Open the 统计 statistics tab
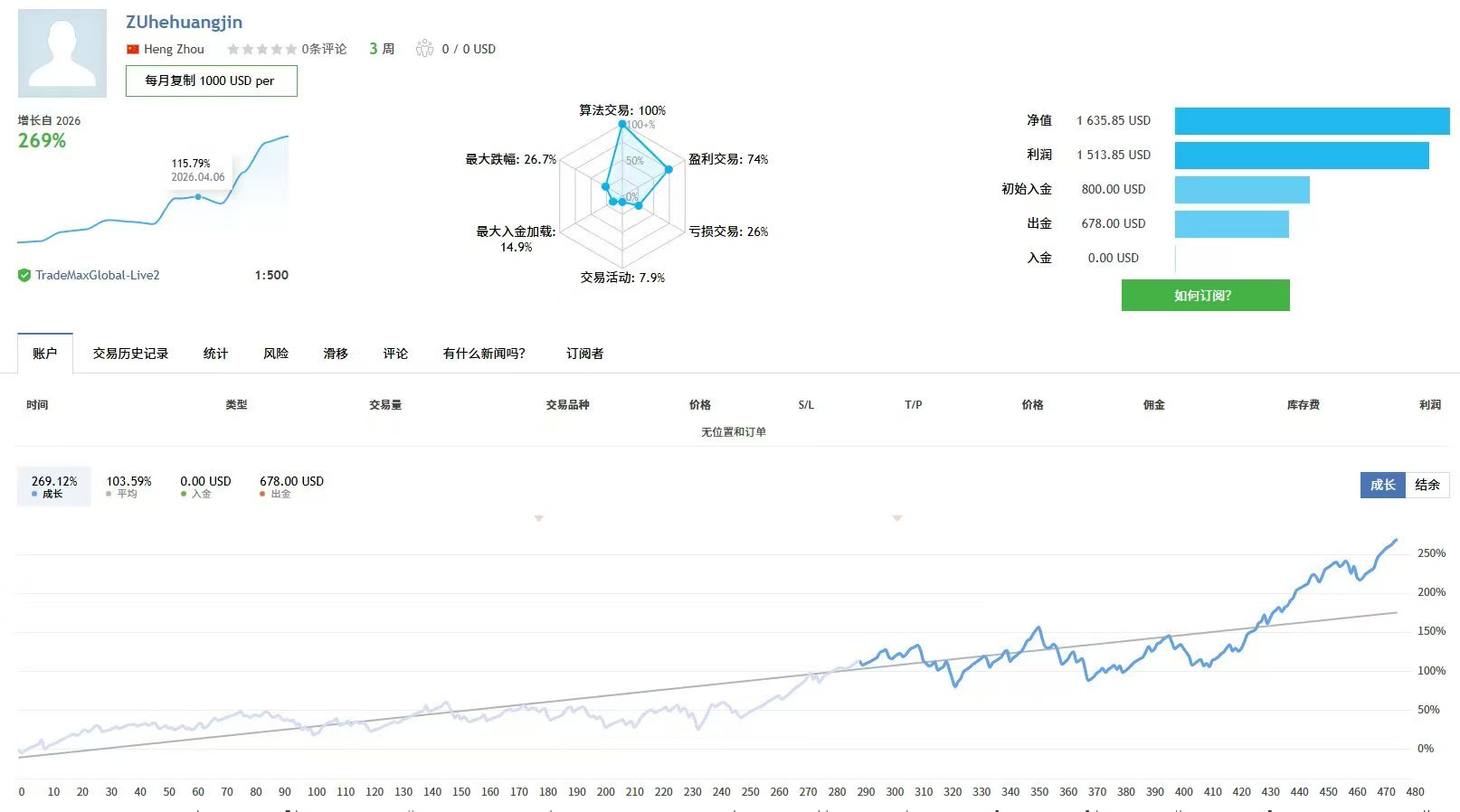 coord(215,354)
